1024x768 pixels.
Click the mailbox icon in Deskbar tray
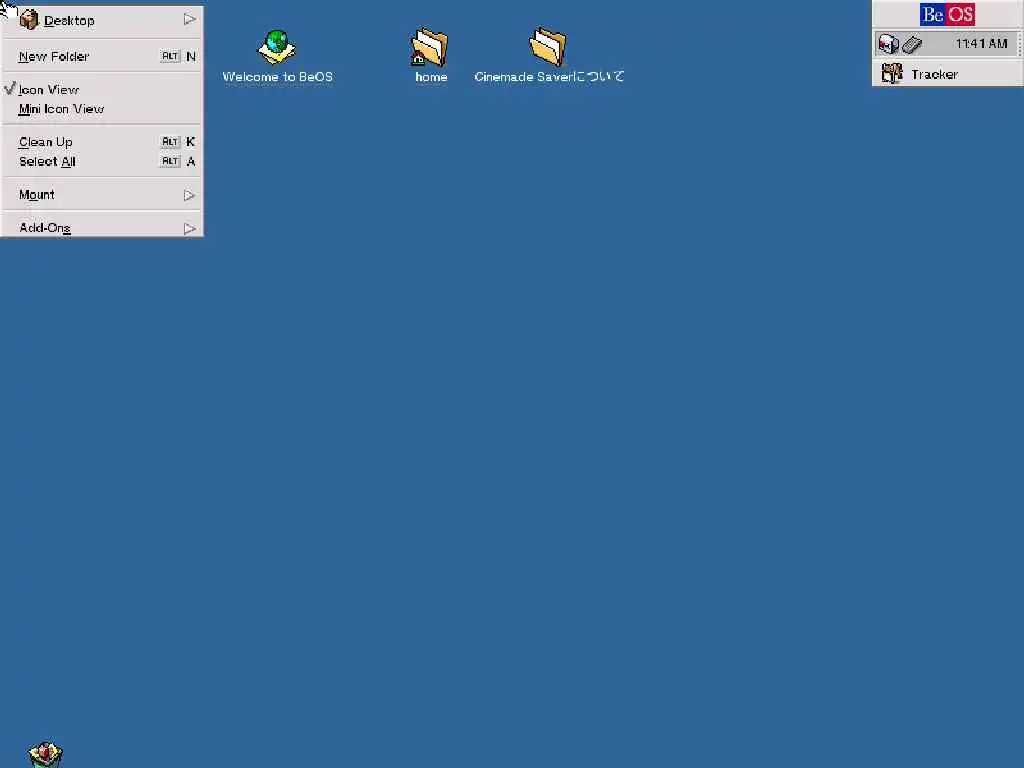pyautogui.click(x=888, y=44)
